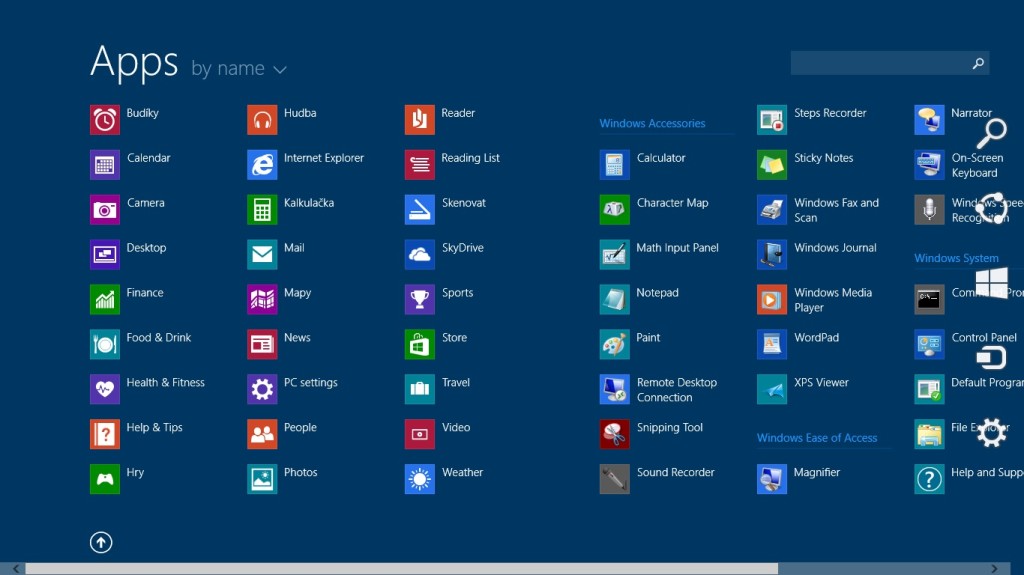Screen dimensions: 1024x575
Task: Open the Devices charm
Action: [991, 358]
